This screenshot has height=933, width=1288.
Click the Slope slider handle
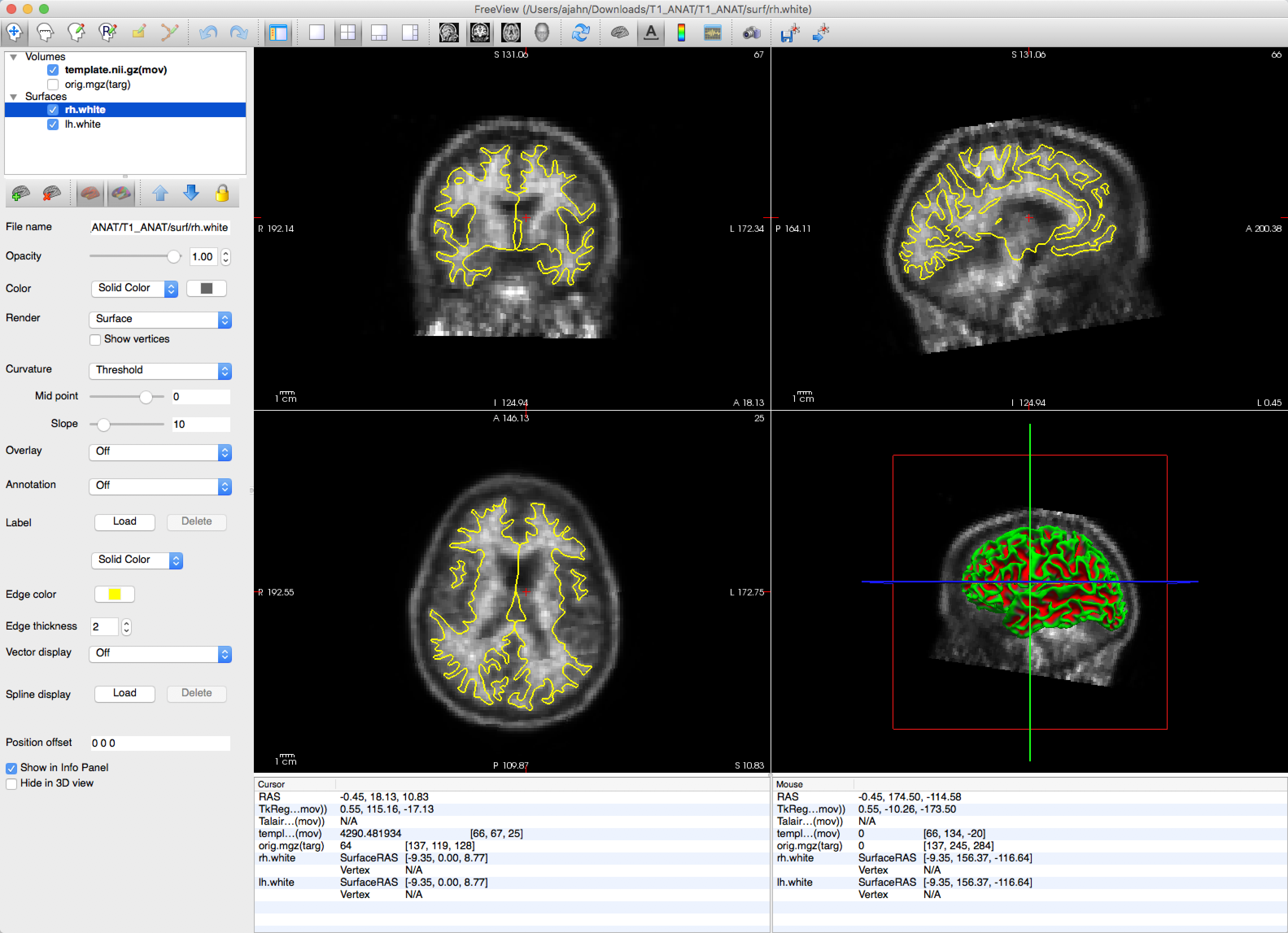pos(103,425)
